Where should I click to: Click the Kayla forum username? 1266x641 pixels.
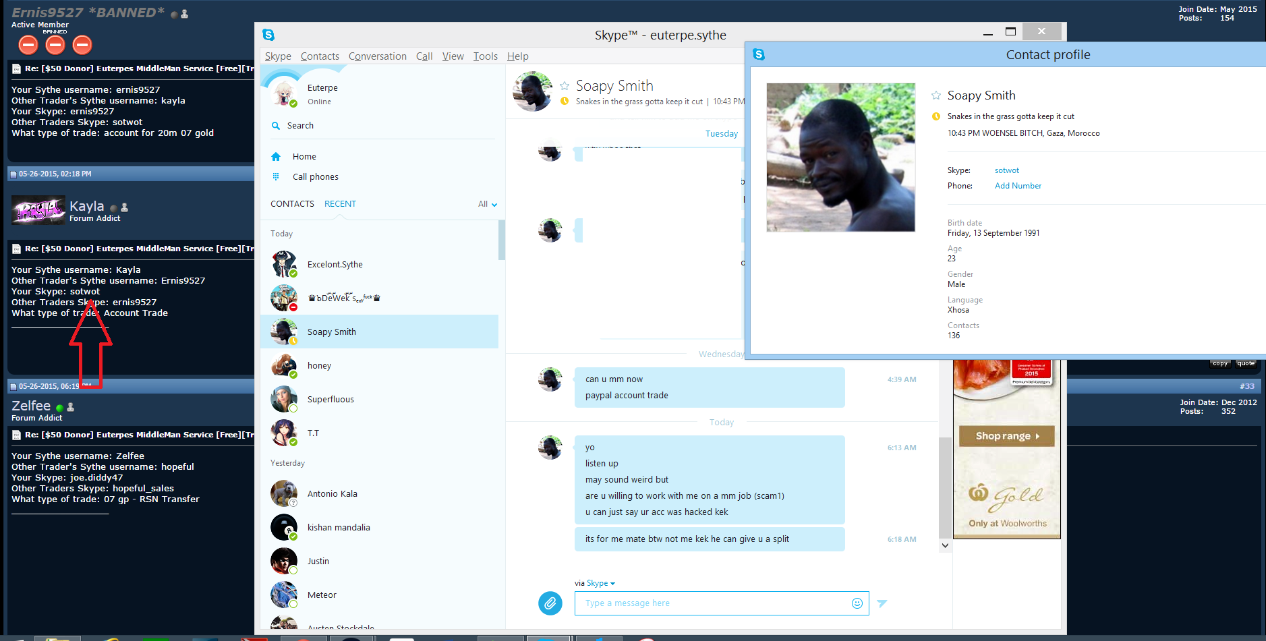coord(87,207)
